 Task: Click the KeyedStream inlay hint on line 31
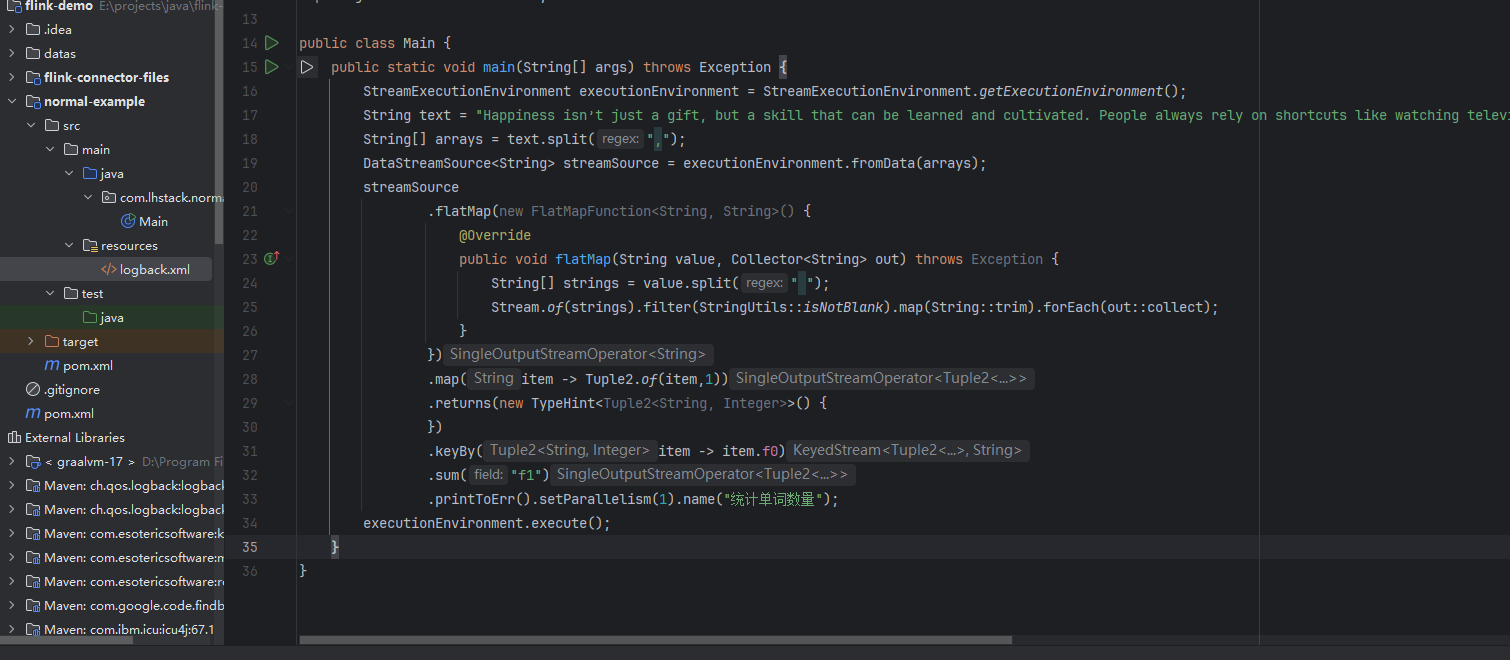click(907, 451)
